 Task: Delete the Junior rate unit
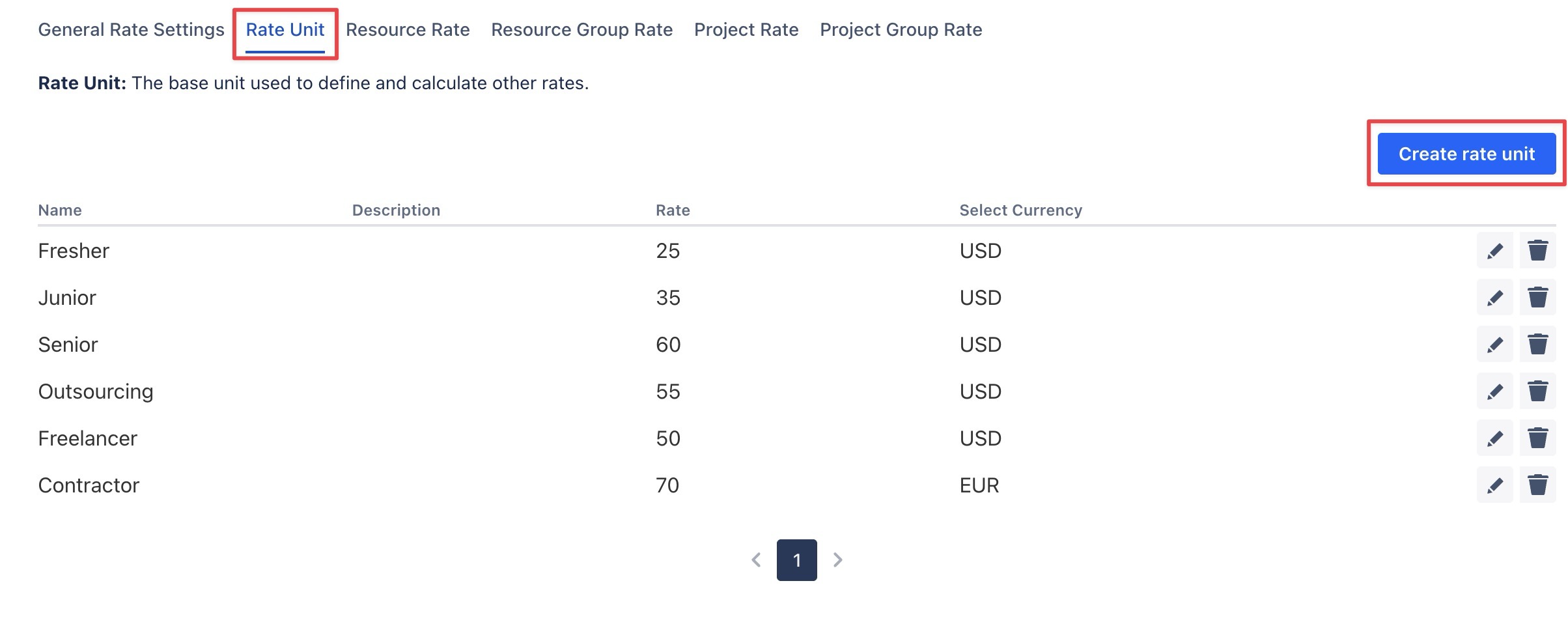(x=1537, y=298)
